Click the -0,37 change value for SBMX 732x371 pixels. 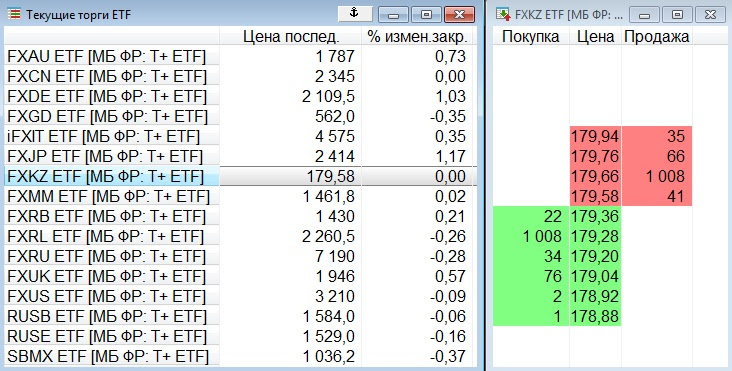click(x=448, y=357)
